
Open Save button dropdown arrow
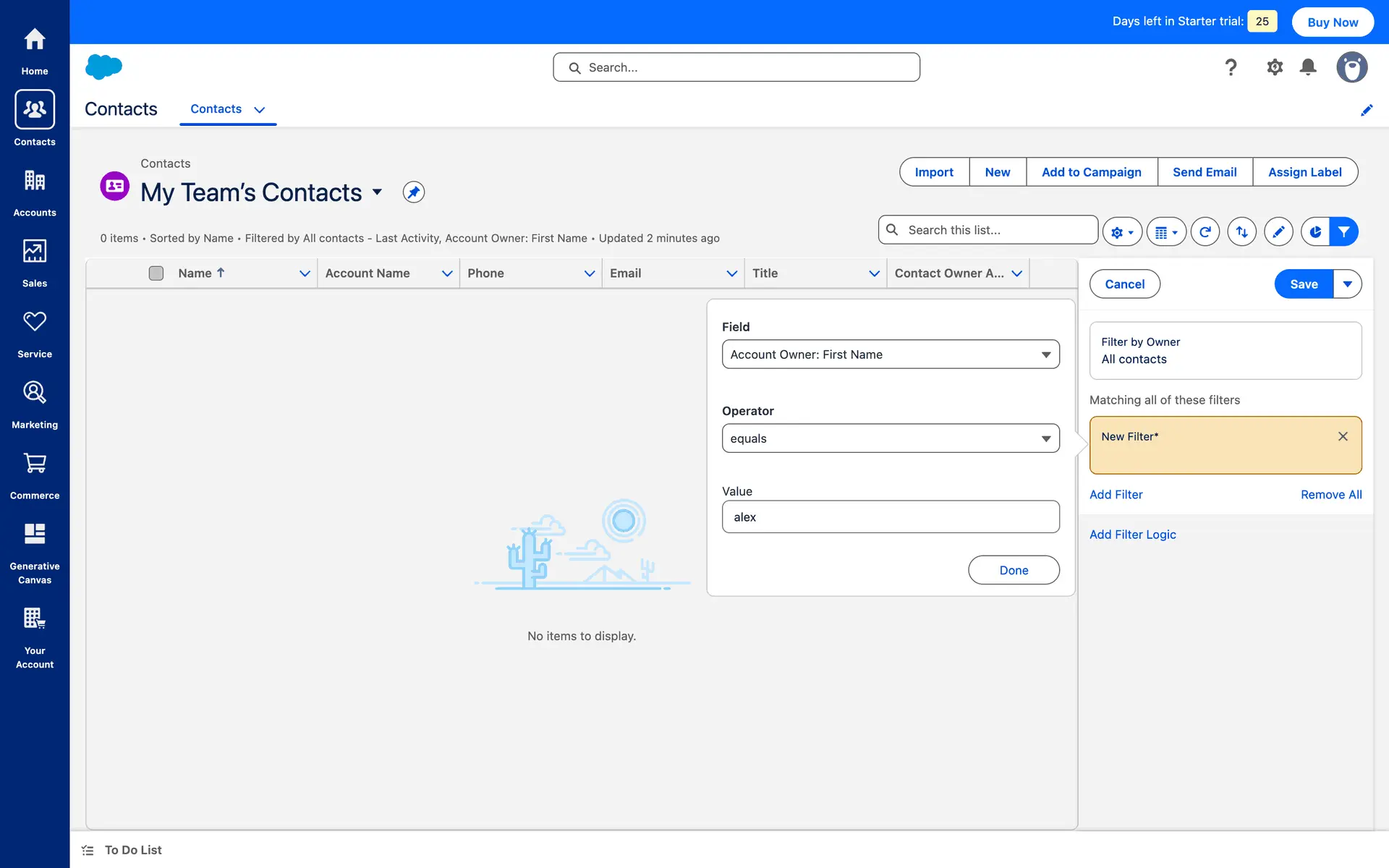coord(1347,284)
